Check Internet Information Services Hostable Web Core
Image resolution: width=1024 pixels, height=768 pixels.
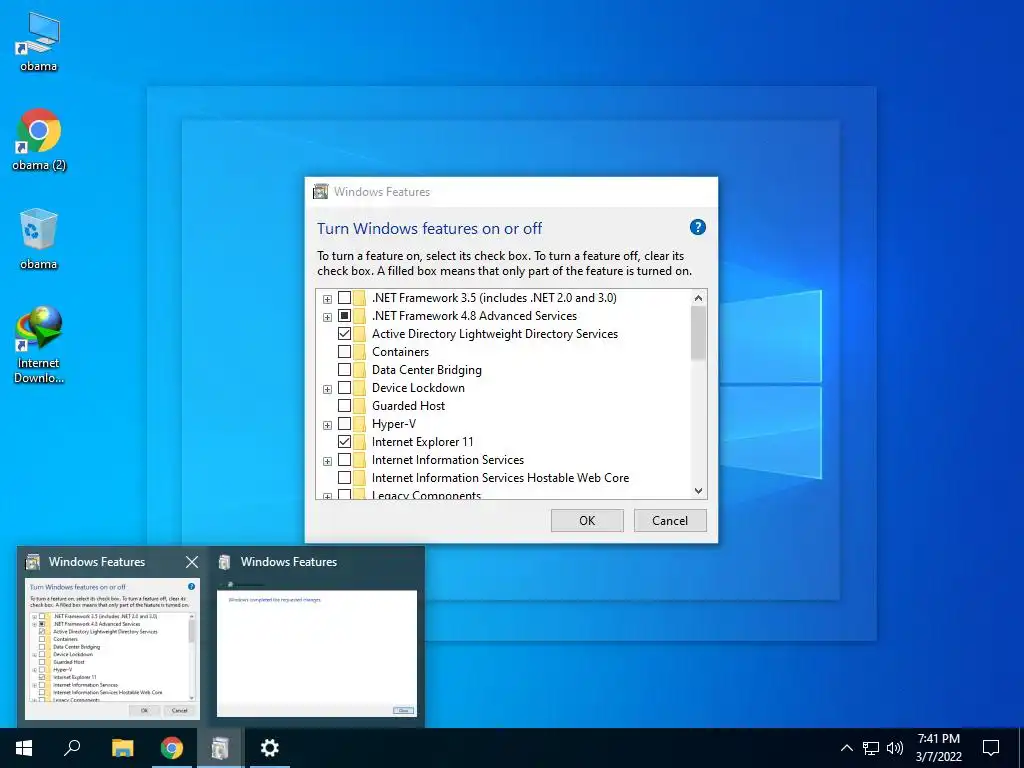344,477
